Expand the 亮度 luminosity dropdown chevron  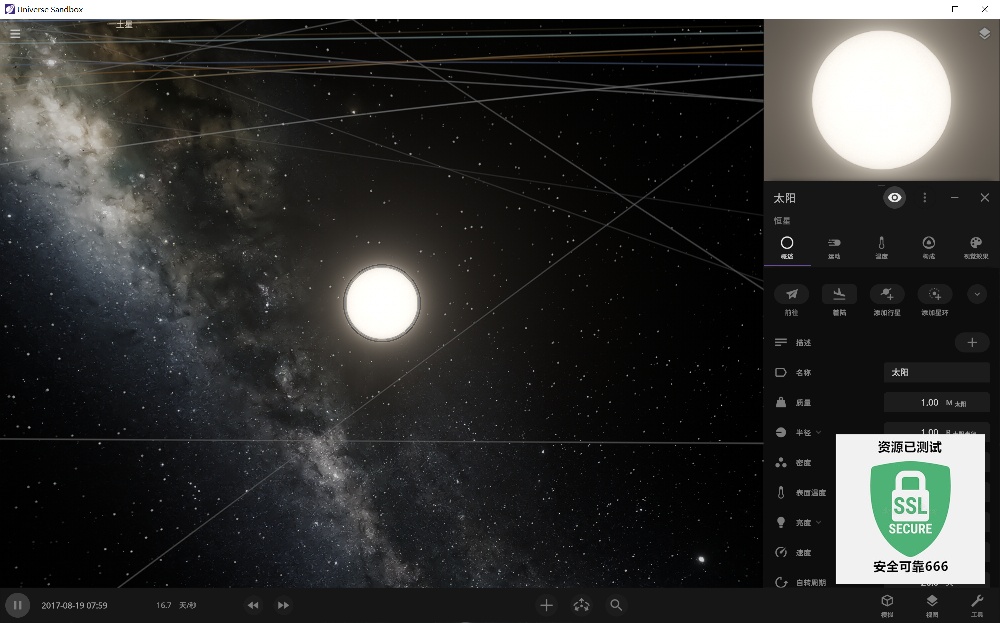coord(819,522)
